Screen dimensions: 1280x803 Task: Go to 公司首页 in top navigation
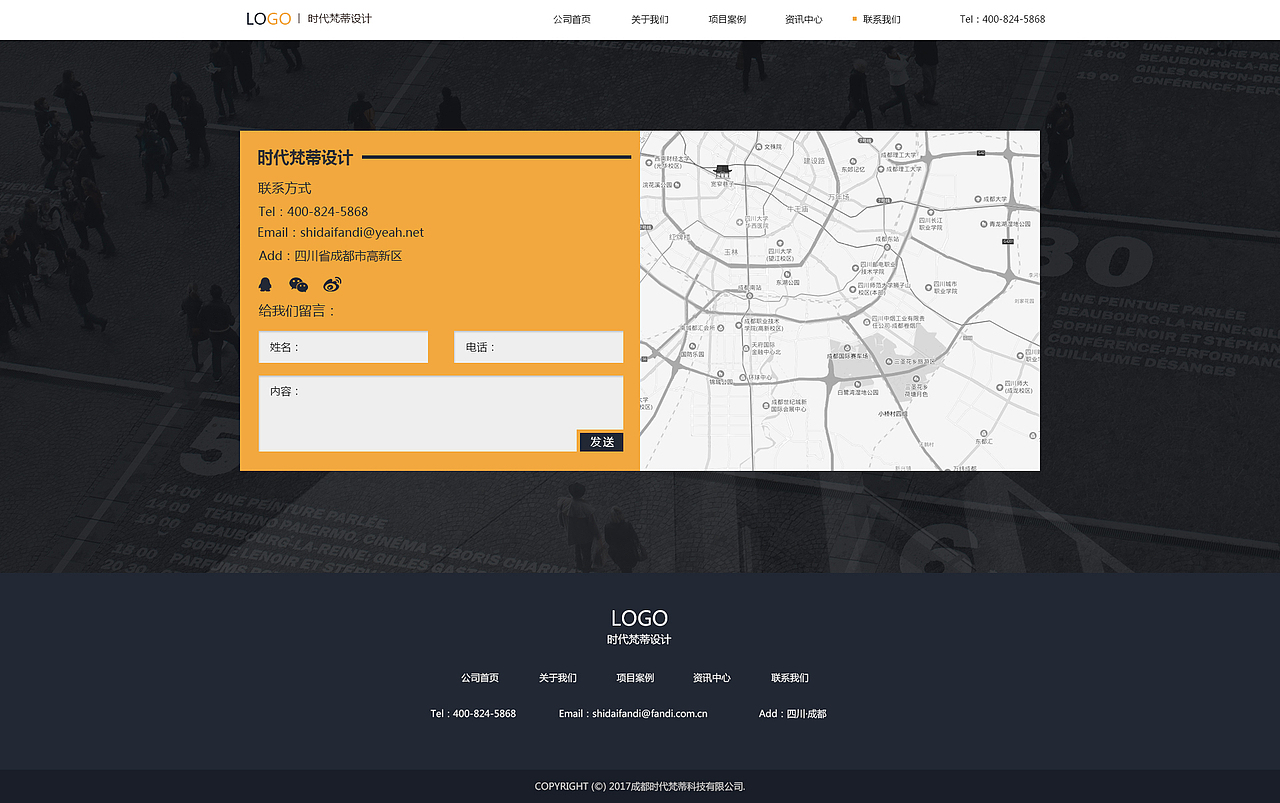pos(572,19)
